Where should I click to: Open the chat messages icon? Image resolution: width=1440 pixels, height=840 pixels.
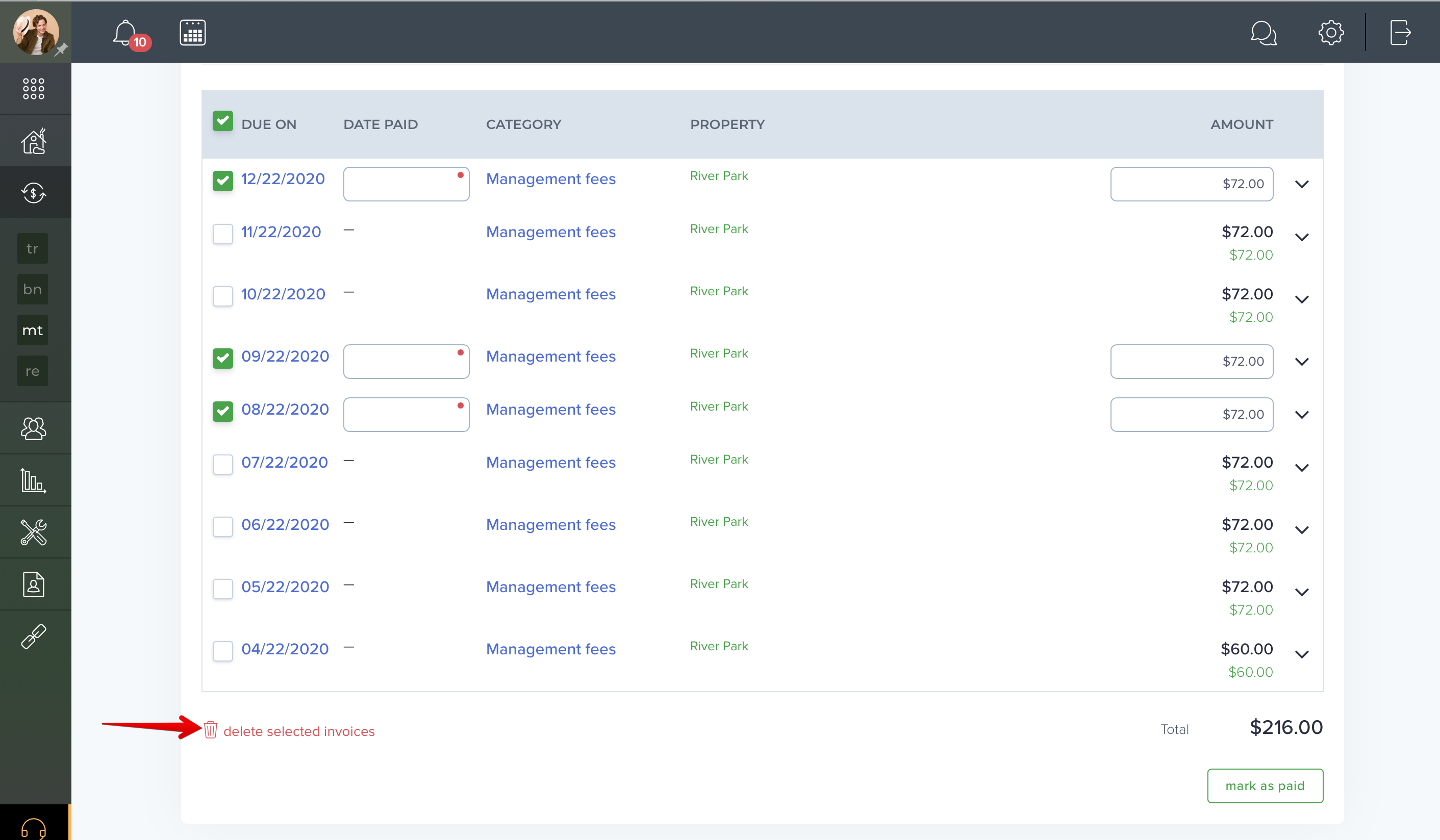(x=1264, y=33)
